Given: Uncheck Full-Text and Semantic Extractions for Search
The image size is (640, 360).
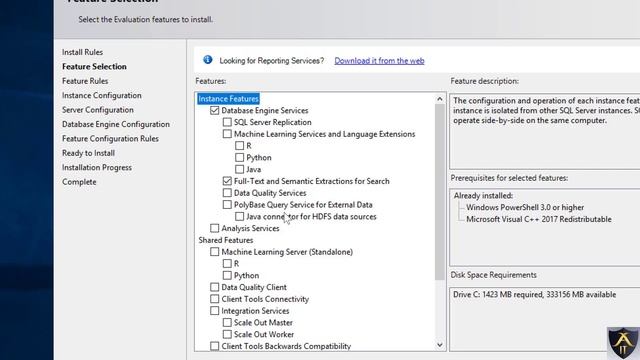Looking at the screenshot, I should (227, 181).
